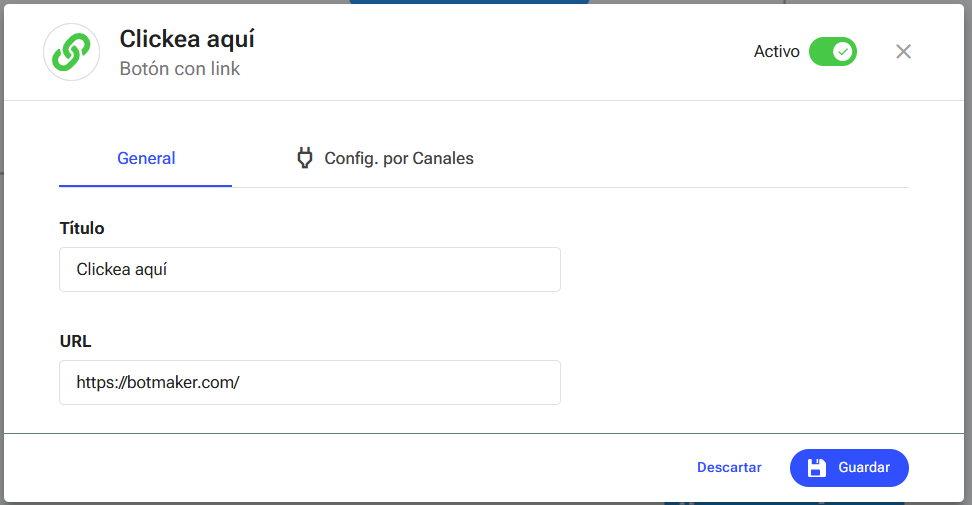Click the white checkmark knob on the switch

pyautogui.click(x=842, y=51)
